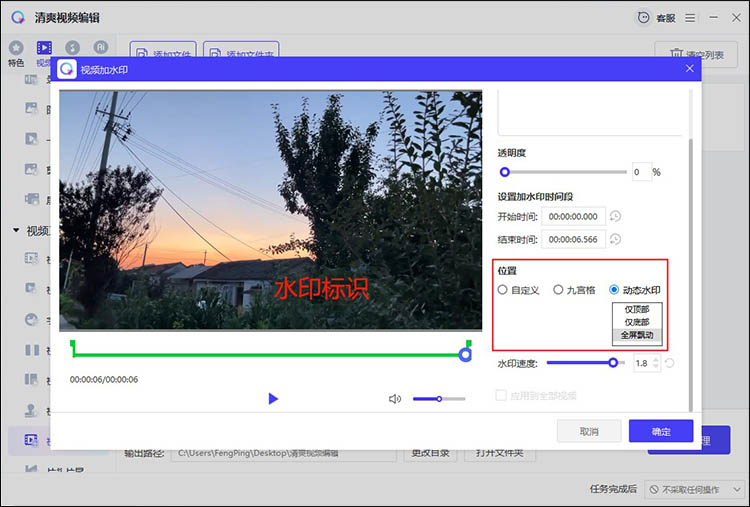
Task: Click the 开始时间 start time field
Action: pyautogui.click(x=573, y=217)
